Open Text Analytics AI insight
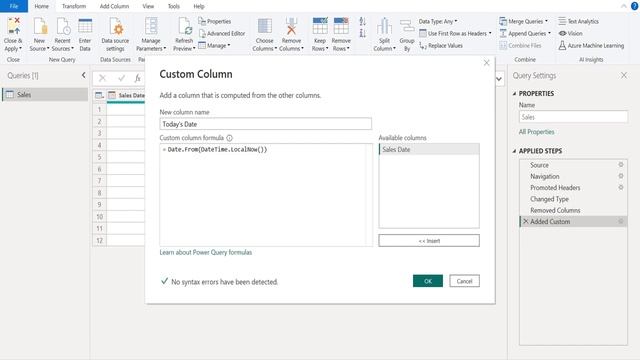The height and width of the screenshot is (360, 640). pyautogui.click(x=578, y=21)
